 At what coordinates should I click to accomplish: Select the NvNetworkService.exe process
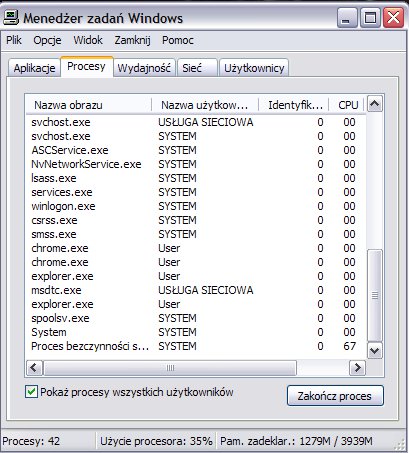pyautogui.click(x=196, y=164)
